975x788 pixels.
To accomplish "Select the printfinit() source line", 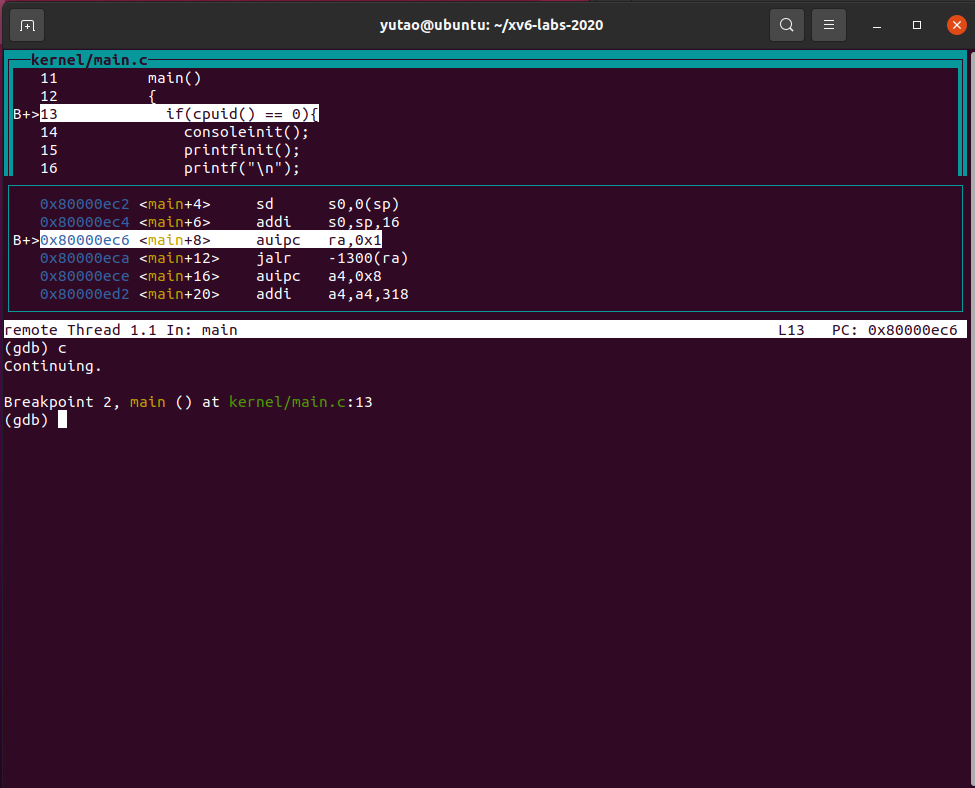I will tap(241, 150).
